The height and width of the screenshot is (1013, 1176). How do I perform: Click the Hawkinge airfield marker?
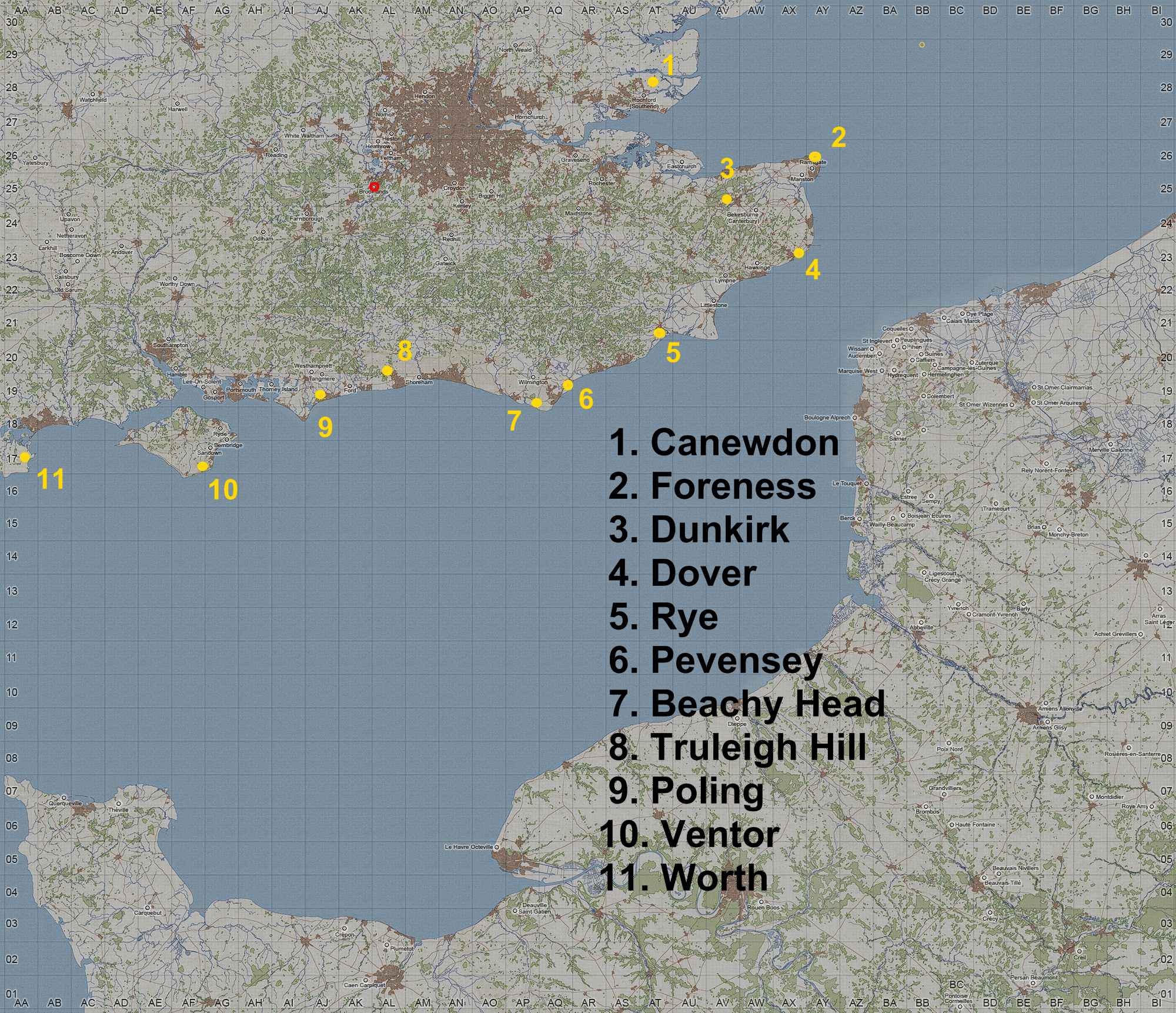[x=757, y=263]
